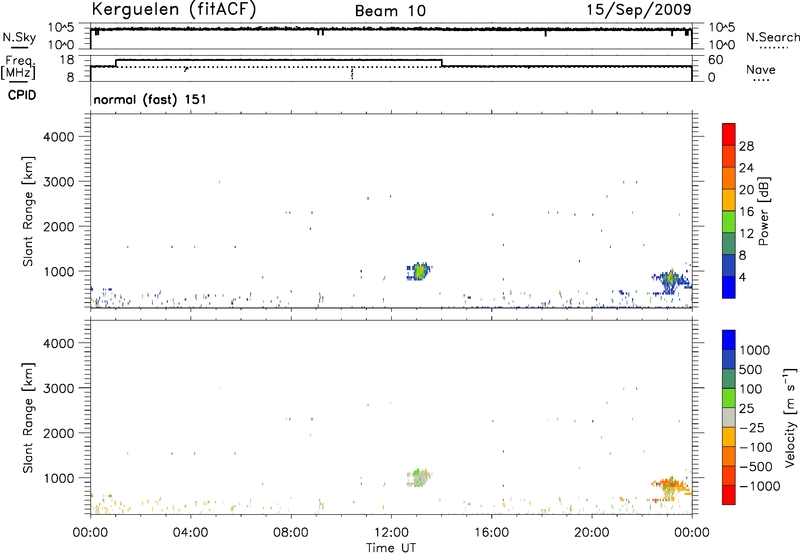Click the 'Nave' legend label
Screen dimensions: 800x554
pyautogui.click(x=761, y=70)
